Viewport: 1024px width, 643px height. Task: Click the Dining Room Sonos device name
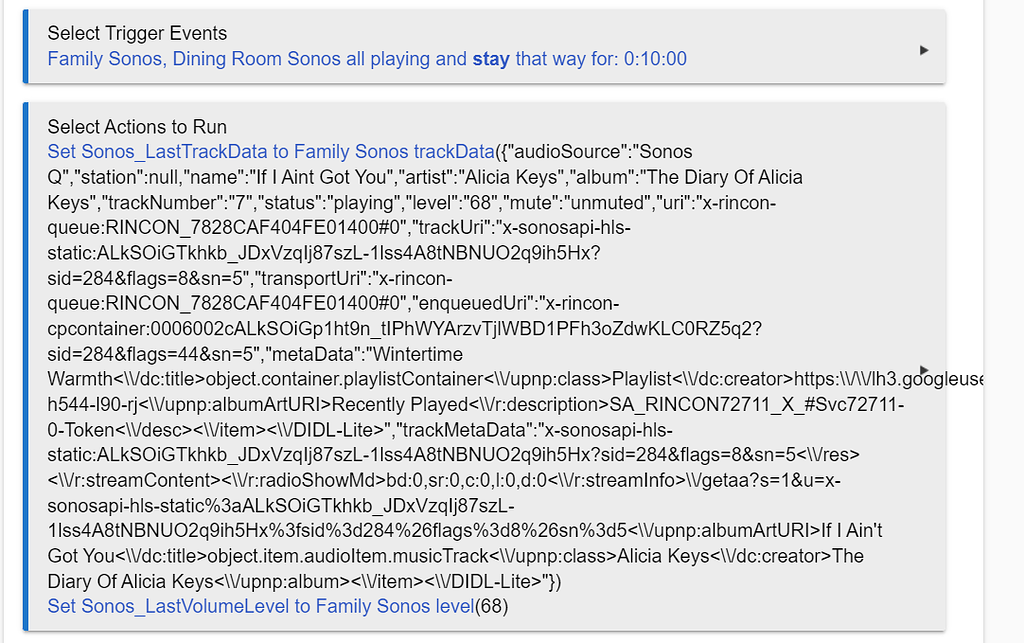click(256, 58)
